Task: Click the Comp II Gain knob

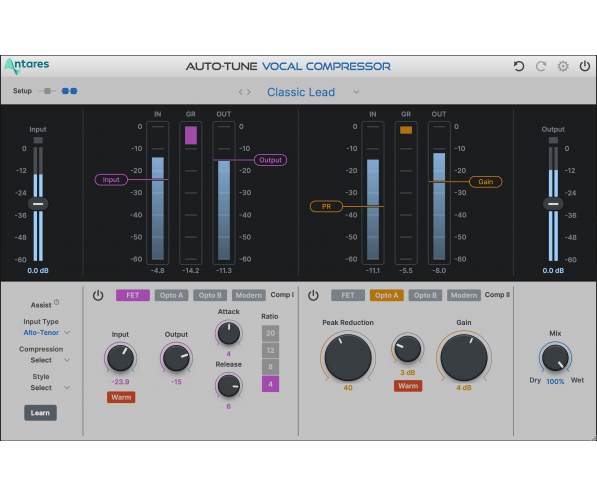Action: coord(464,358)
